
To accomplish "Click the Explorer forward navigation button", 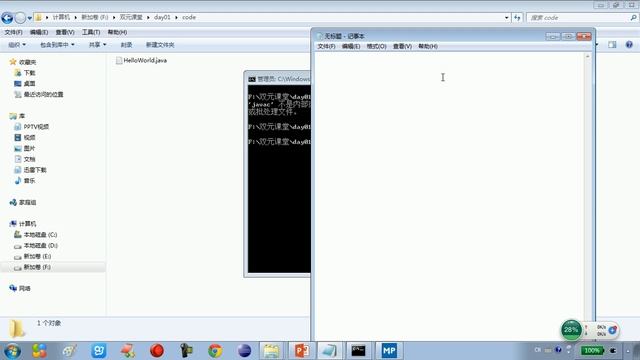I will coord(20,18).
